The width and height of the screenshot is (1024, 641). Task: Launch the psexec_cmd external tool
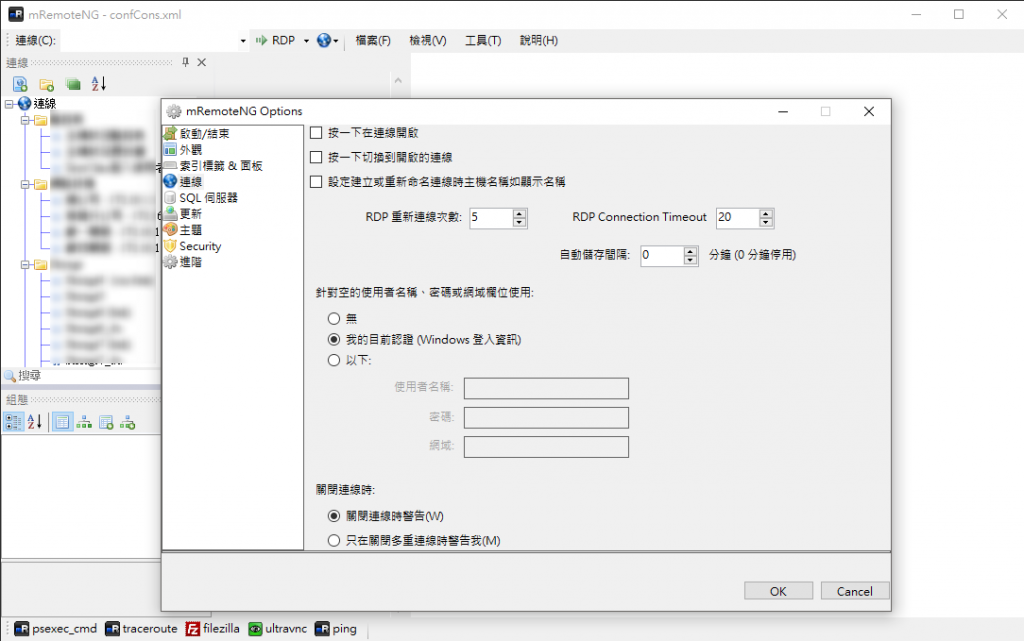click(56, 629)
